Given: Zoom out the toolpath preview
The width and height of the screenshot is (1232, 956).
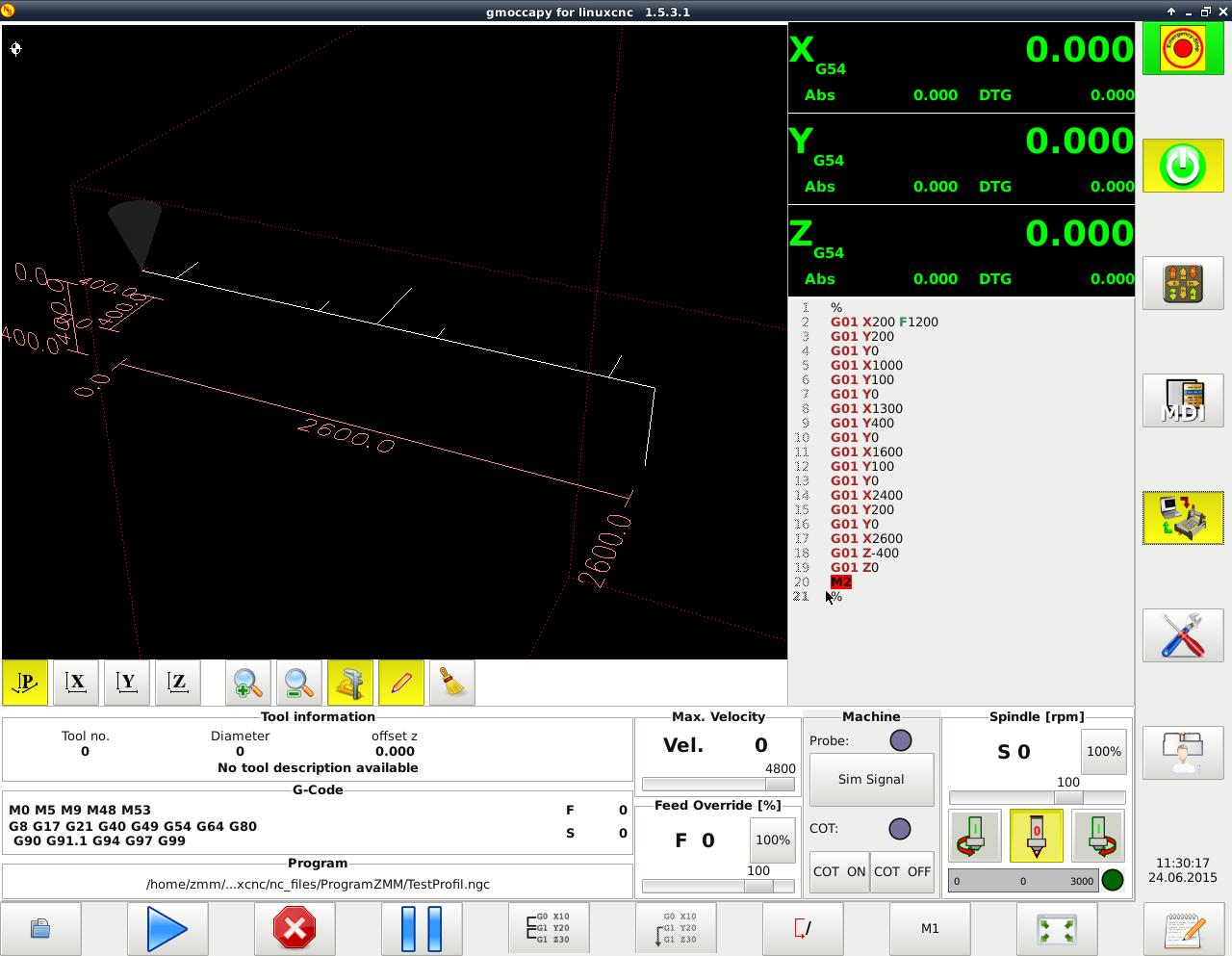Looking at the screenshot, I should click(298, 683).
